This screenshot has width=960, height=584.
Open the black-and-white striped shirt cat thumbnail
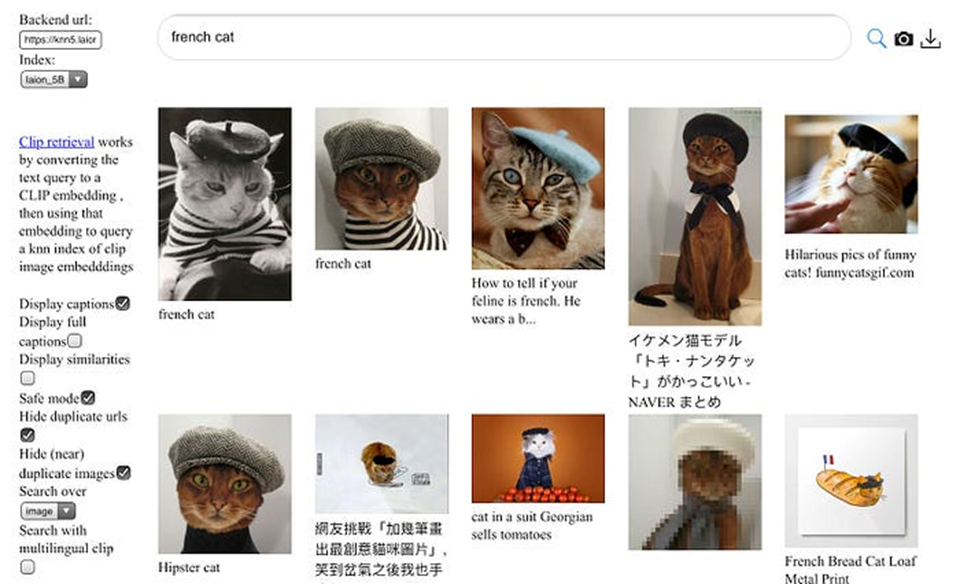pos(225,204)
